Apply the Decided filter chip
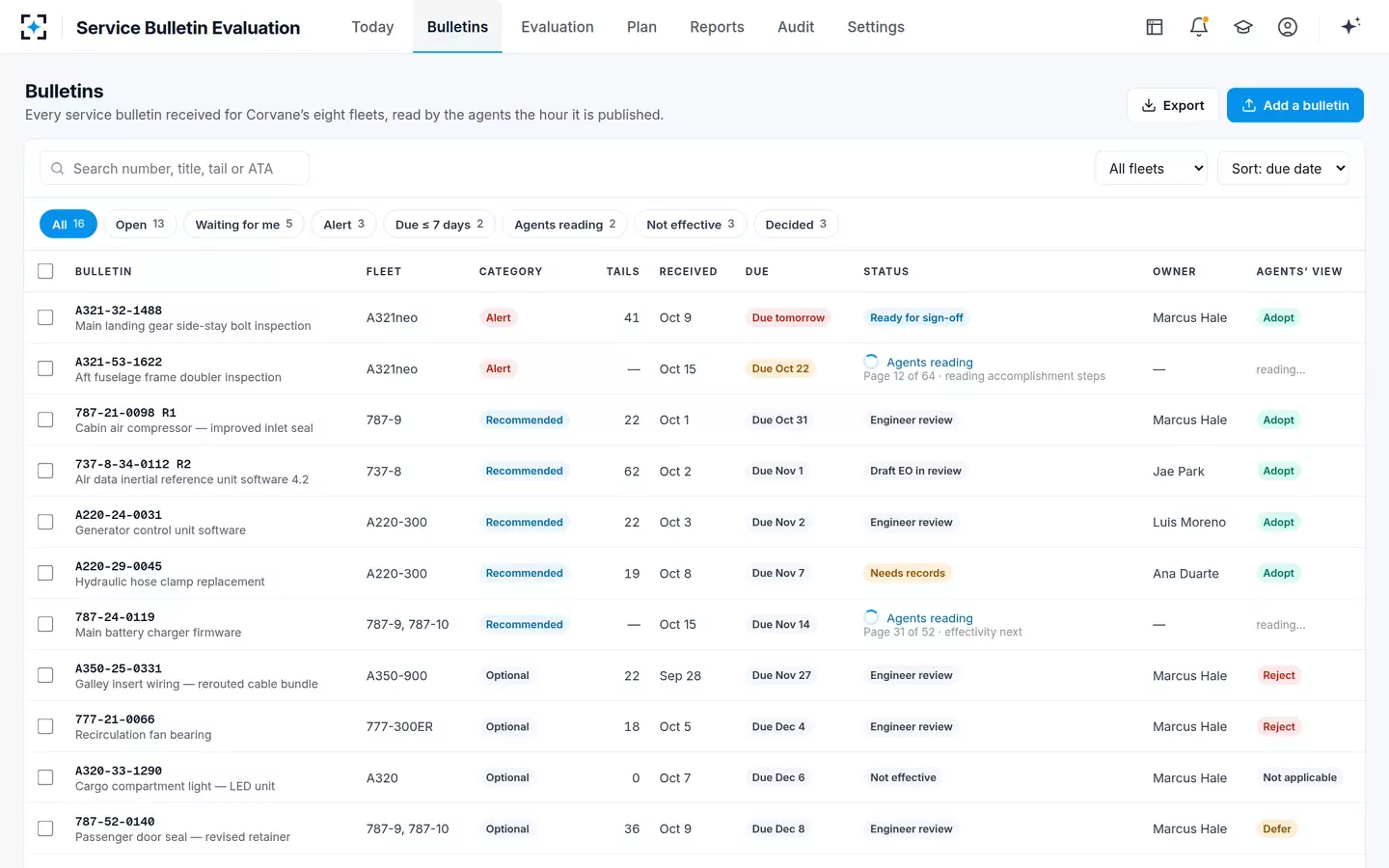Screen dimensions: 1389x868 (796, 225)
